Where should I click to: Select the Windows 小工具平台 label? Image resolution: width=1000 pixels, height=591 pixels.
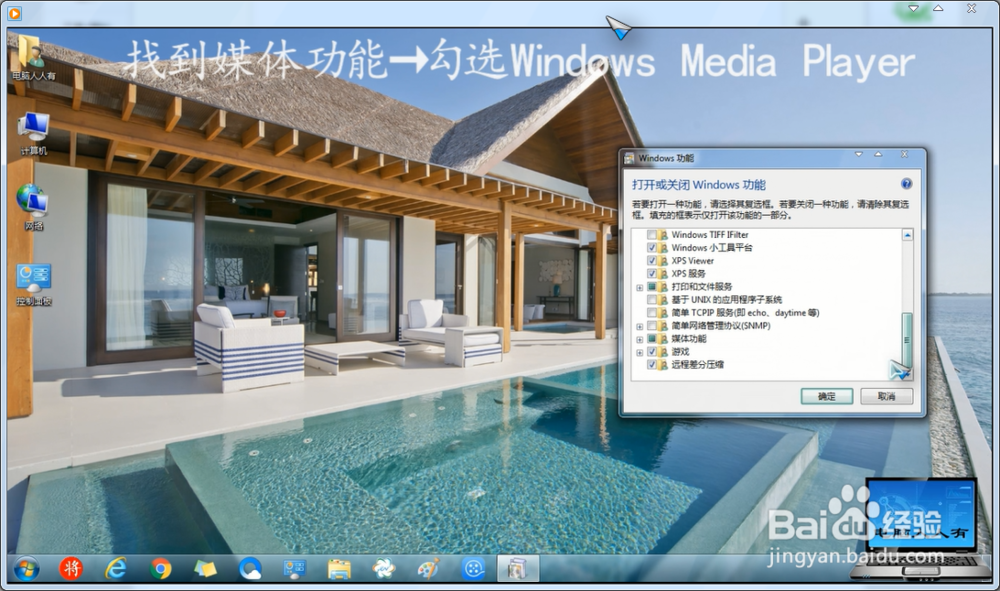coord(712,247)
